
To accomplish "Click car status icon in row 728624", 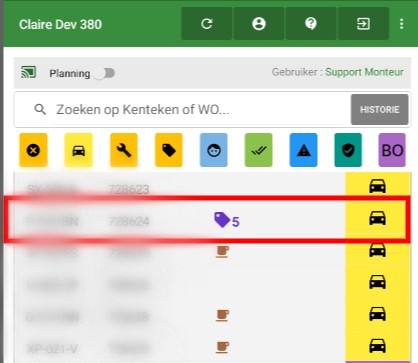I will tap(377, 218).
